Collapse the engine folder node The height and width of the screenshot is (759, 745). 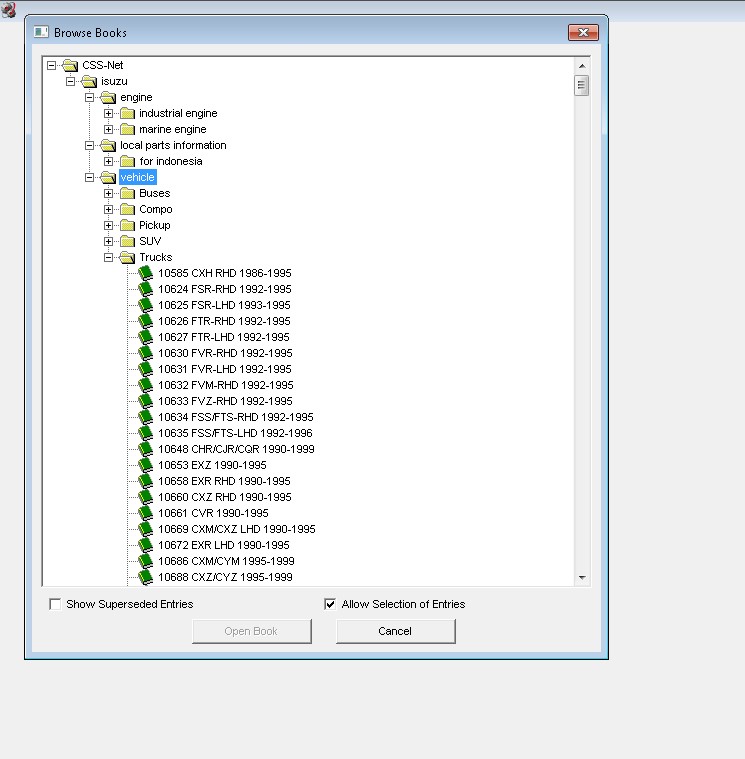(x=90, y=97)
